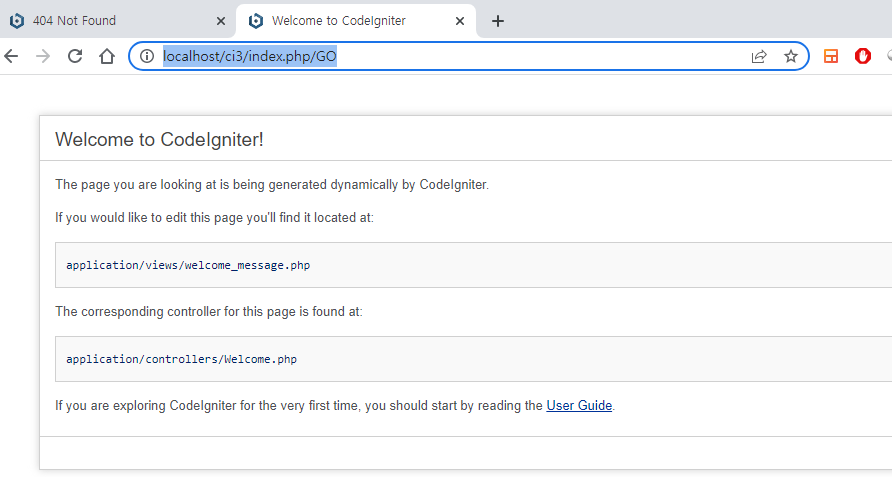Click the 'generated dynamically by CodeIgniter' sentence
Viewport: 892px width, 477px height.
(x=272, y=184)
